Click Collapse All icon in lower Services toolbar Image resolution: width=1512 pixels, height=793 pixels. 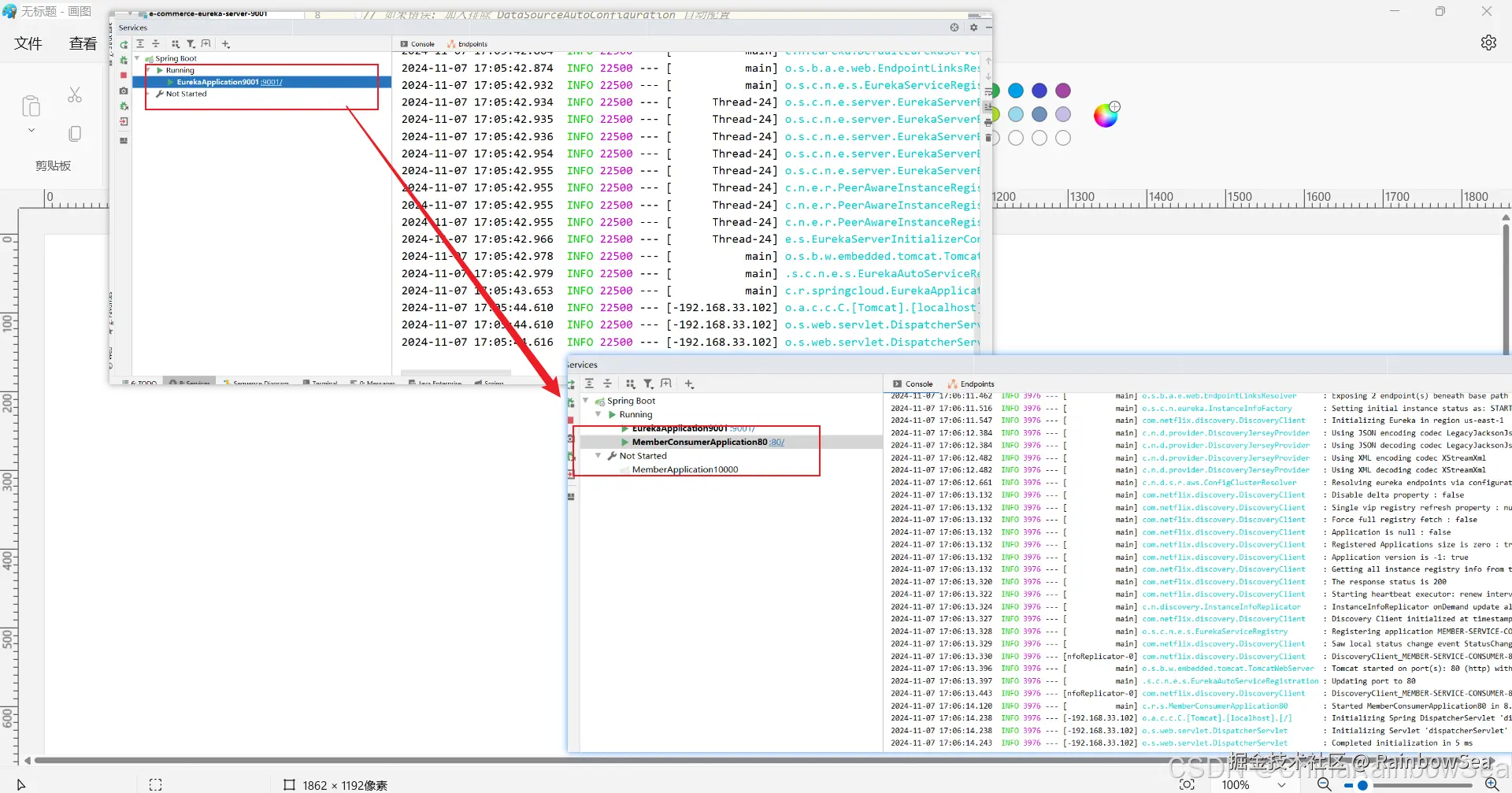click(x=607, y=384)
